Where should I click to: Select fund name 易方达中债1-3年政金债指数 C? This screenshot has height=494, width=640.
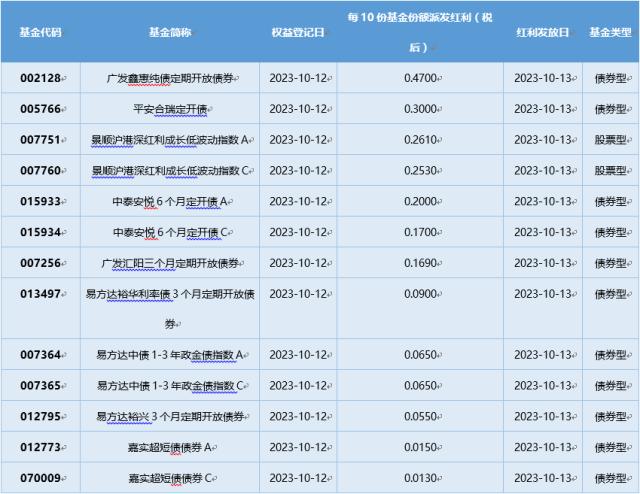pyautogui.click(x=170, y=385)
